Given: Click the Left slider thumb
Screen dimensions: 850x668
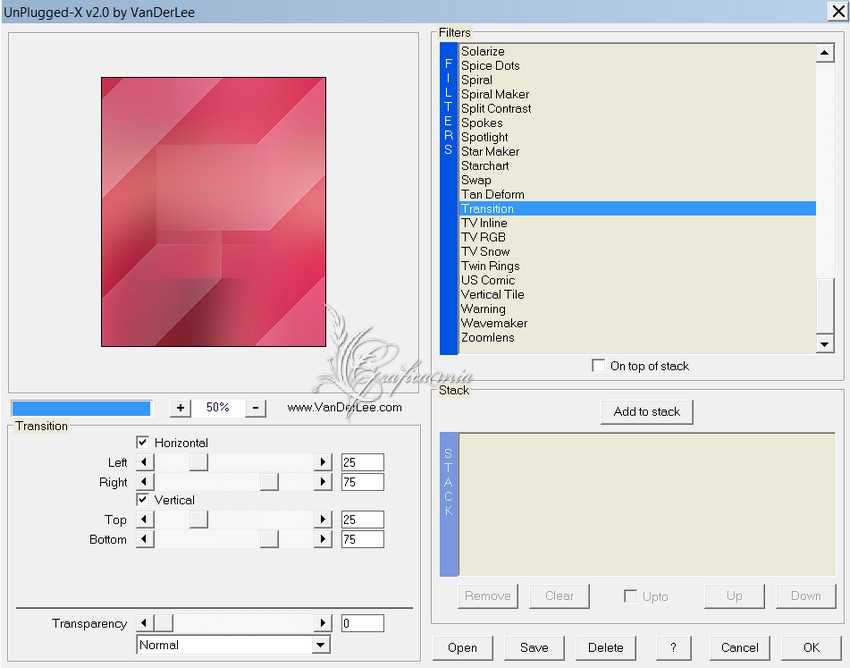Looking at the screenshot, I should [x=198, y=462].
